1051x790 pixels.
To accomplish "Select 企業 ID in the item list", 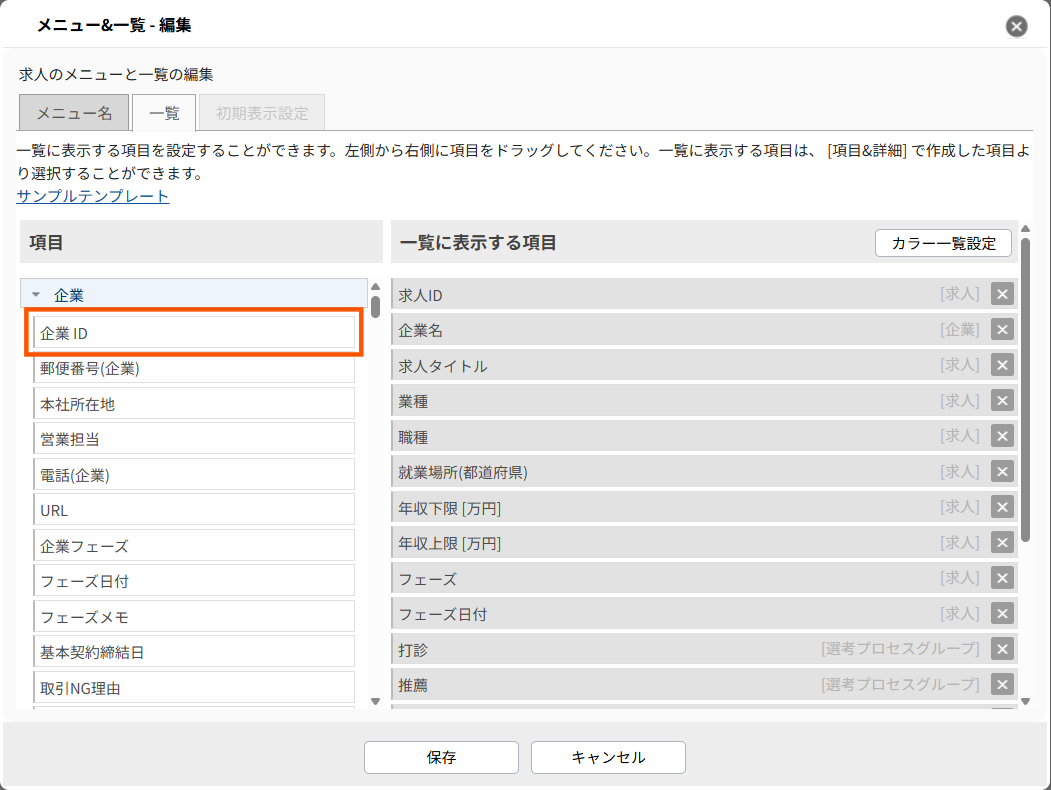I will click(194, 333).
